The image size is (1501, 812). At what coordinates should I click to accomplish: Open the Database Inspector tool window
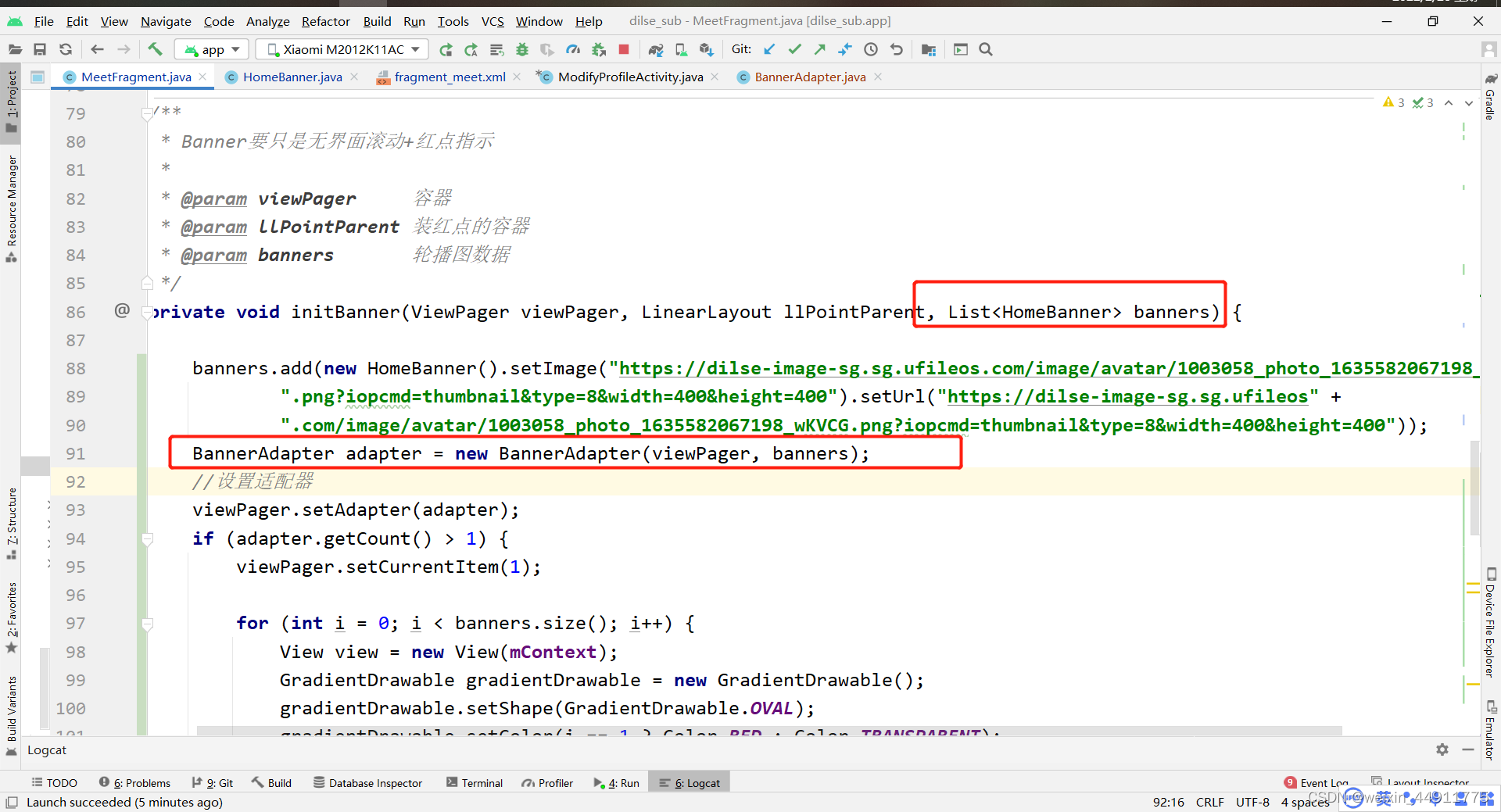pyautogui.click(x=368, y=782)
